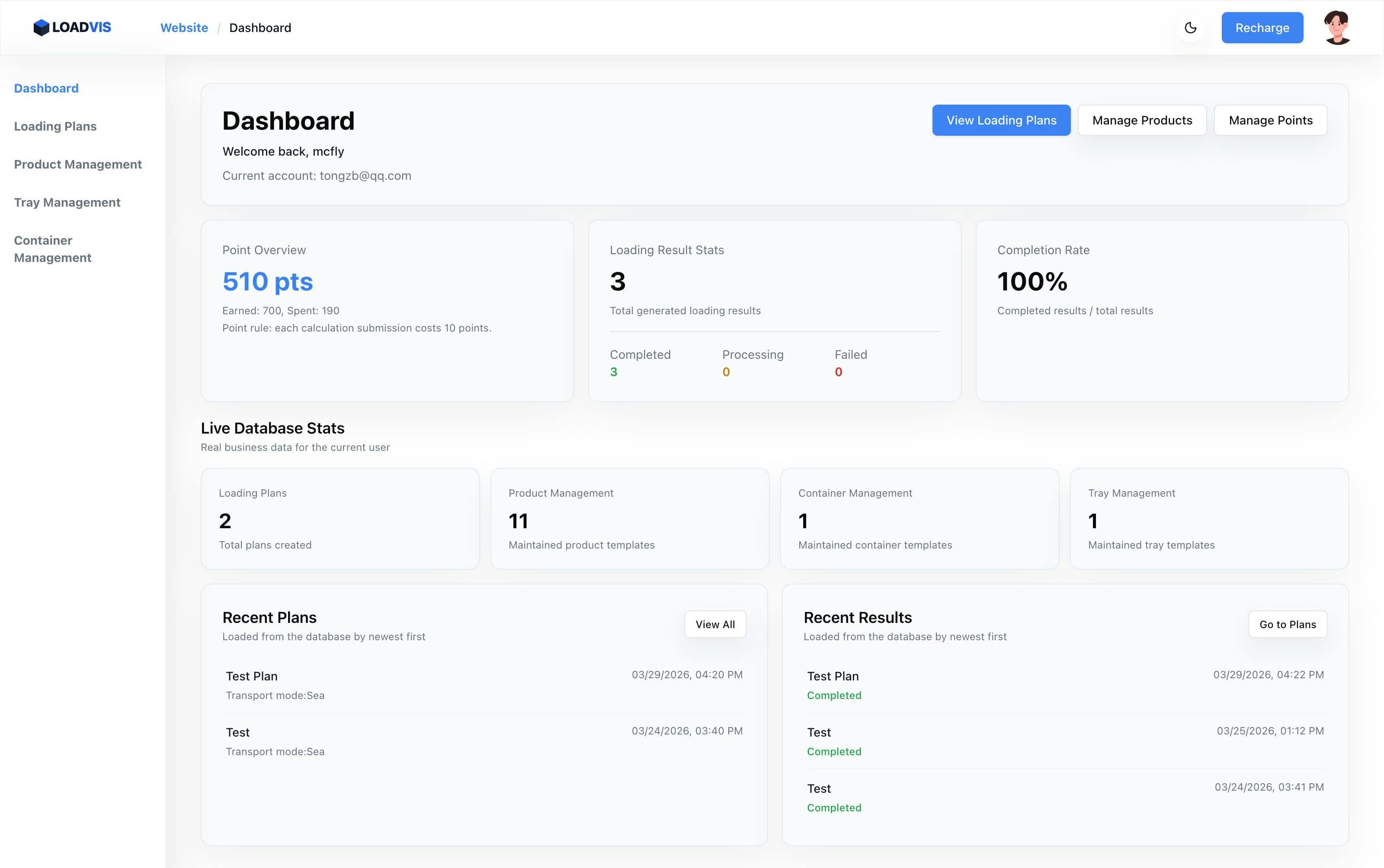Open Tray Management in the sidebar

(67, 203)
